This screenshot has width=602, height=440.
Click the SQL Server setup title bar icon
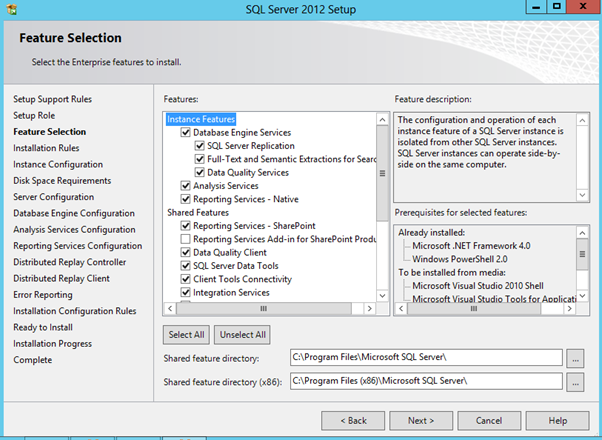pyautogui.click(x=12, y=9)
